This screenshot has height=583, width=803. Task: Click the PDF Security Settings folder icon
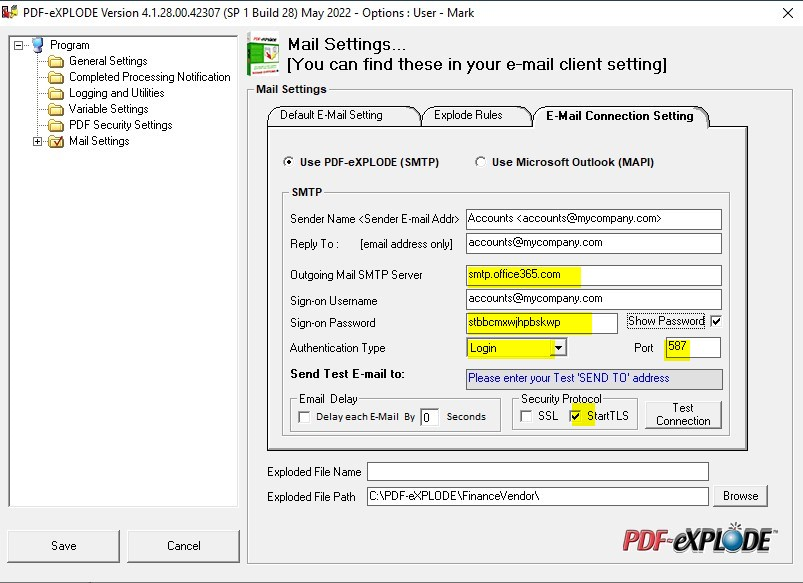click(56, 125)
